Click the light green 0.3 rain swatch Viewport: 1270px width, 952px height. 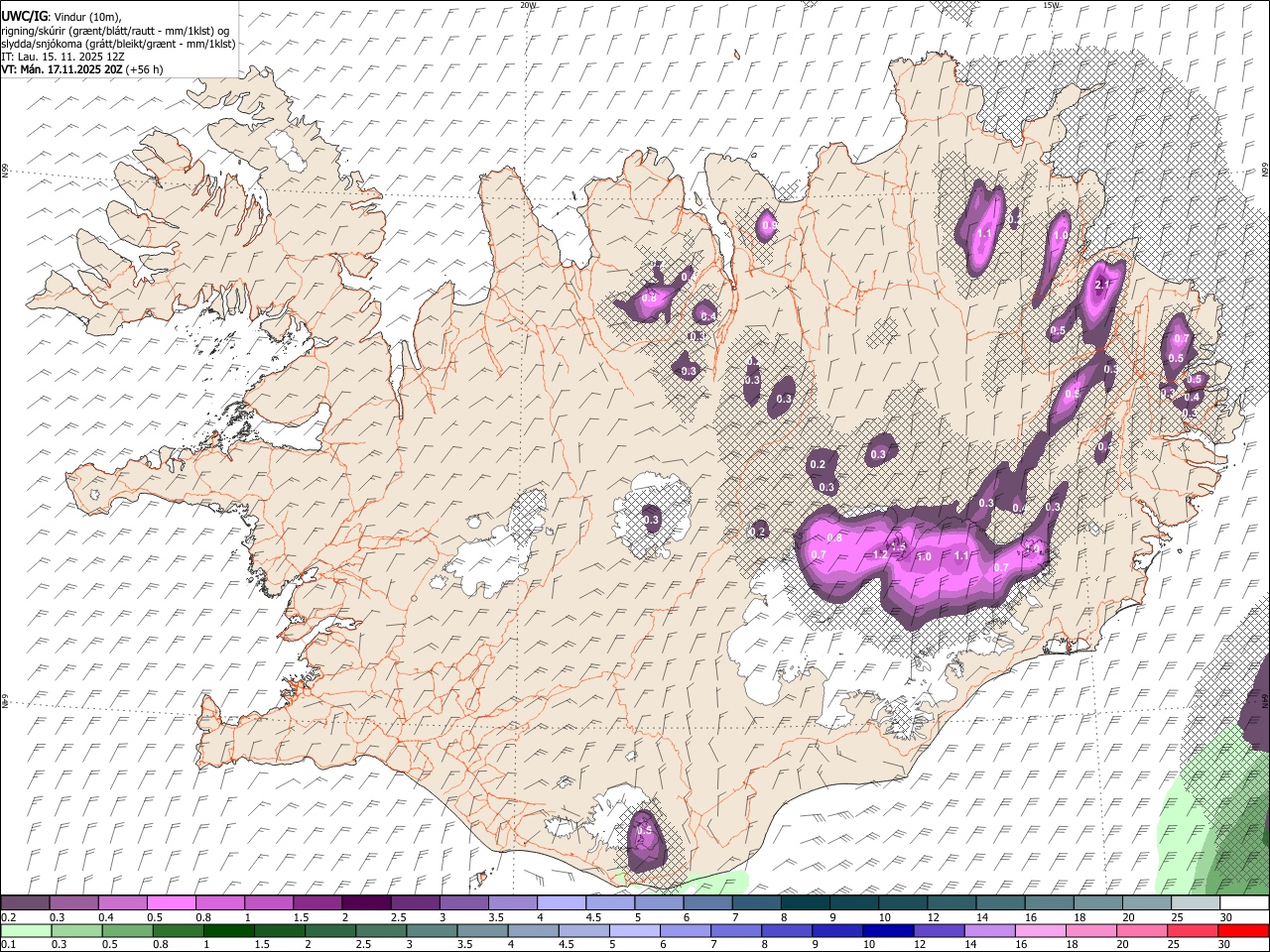pyautogui.click(x=76, y=930)
